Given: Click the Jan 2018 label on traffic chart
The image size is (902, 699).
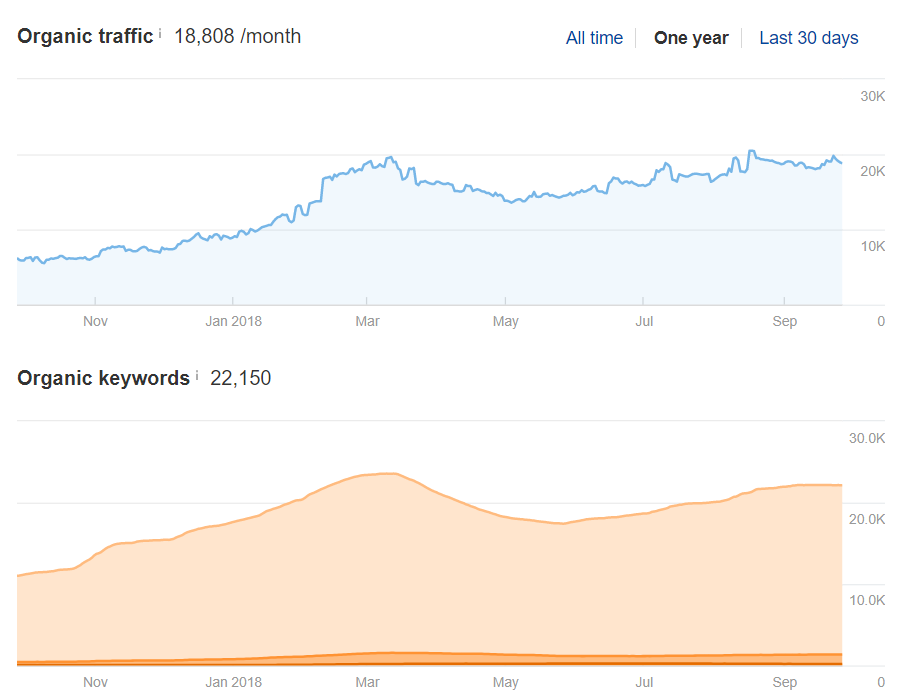Looking at the screenshot, I should click(234, 321).
